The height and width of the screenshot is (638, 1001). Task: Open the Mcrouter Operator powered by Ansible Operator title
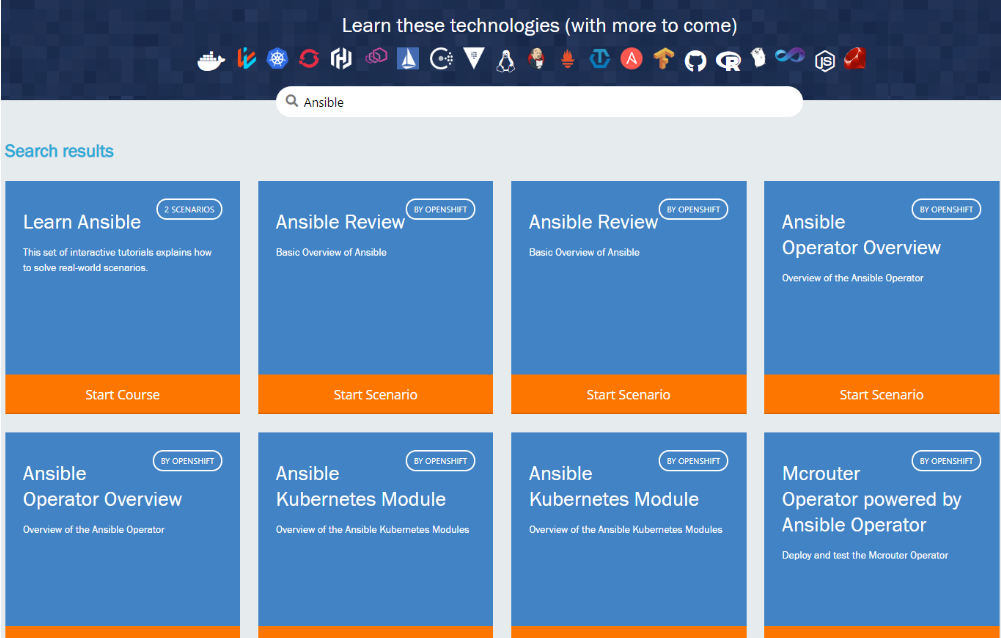tap(871, 499)
